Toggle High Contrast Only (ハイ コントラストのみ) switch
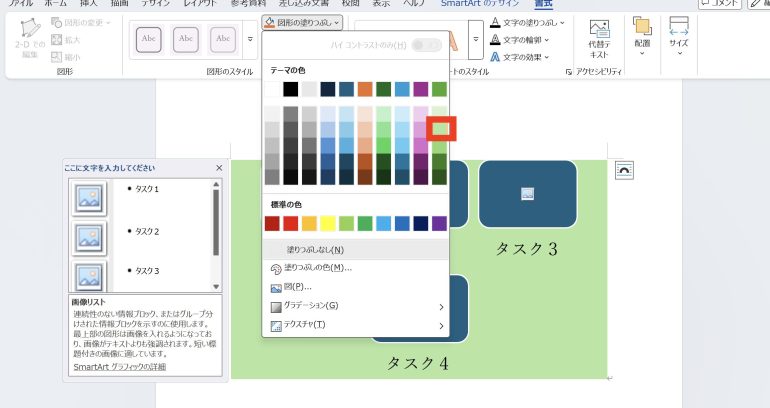 427,45
